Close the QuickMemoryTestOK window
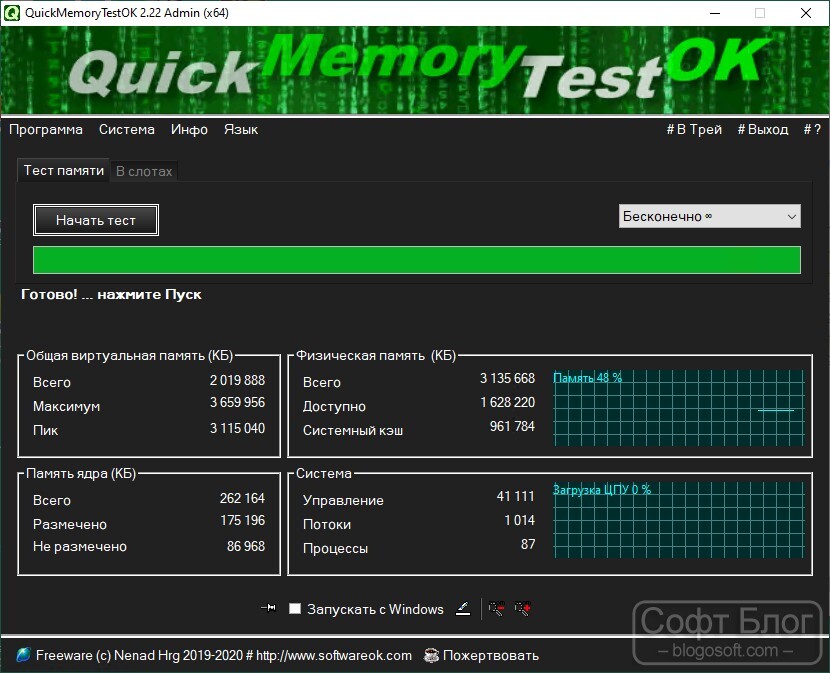This screenshot has width=830, height=673. tap(806, 13)
